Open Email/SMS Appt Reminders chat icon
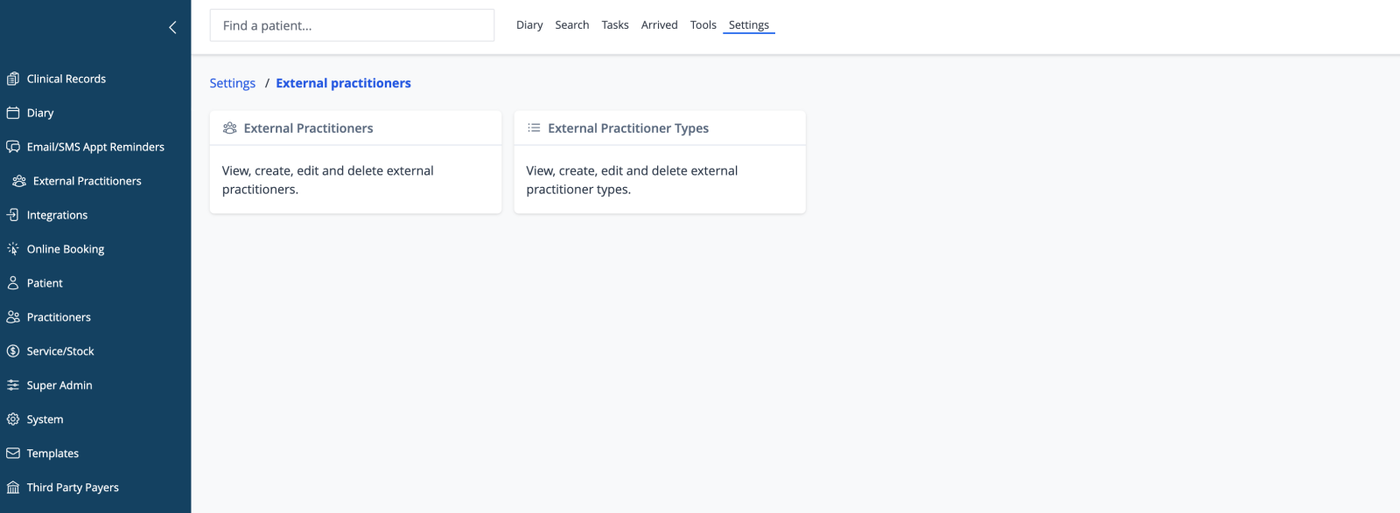This screenshot has height=513, width=1400. 13,147
